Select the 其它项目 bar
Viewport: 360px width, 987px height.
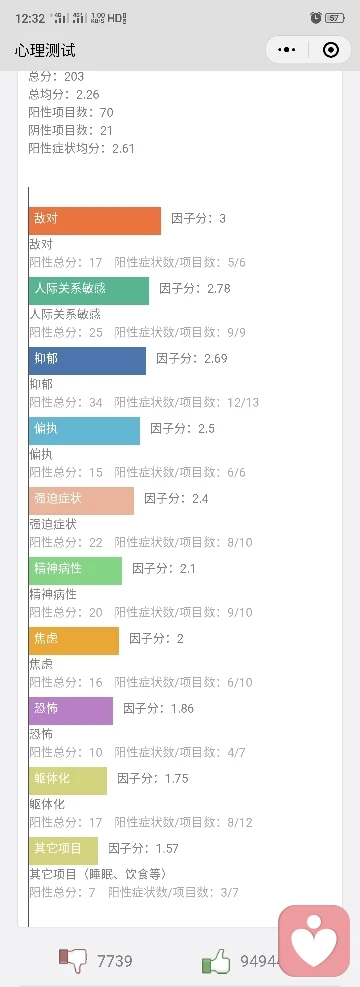(x=64, y=850)
